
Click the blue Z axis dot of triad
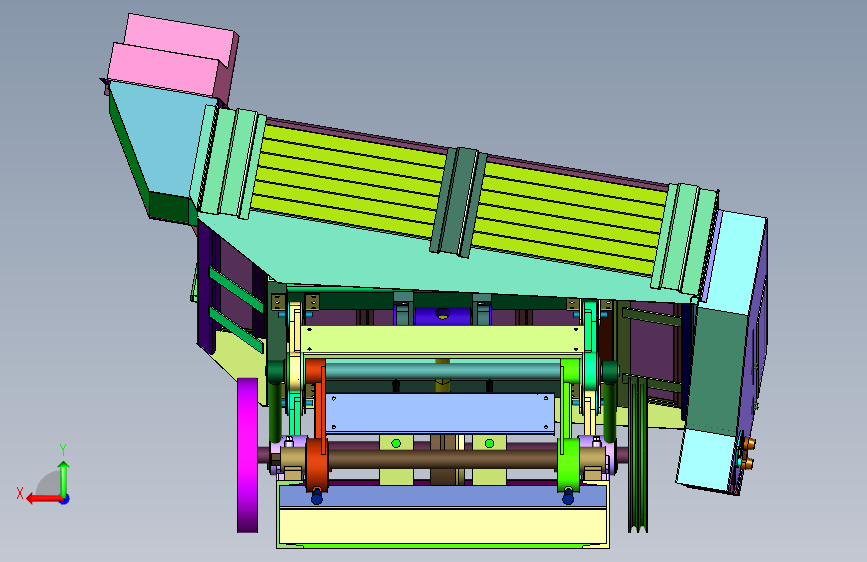click(65, 499)
